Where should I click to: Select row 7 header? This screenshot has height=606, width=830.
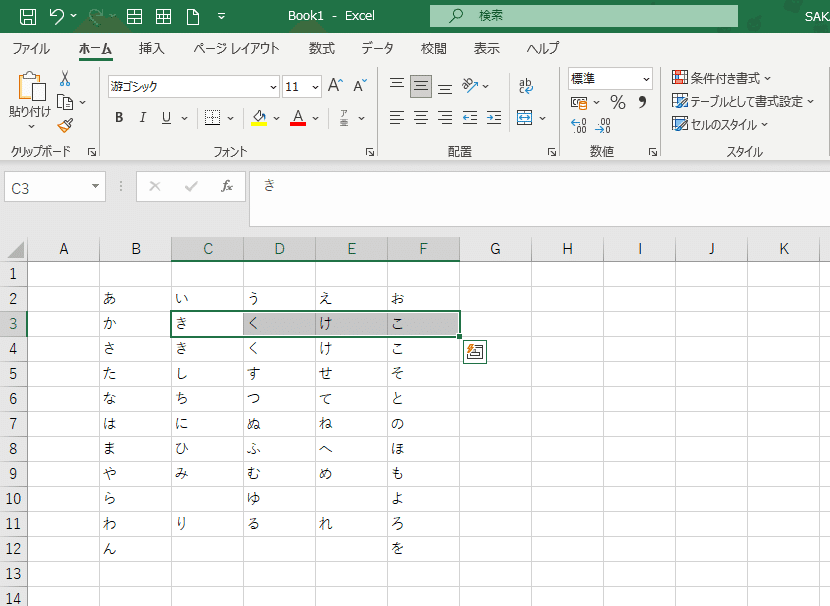coord(13,424)
